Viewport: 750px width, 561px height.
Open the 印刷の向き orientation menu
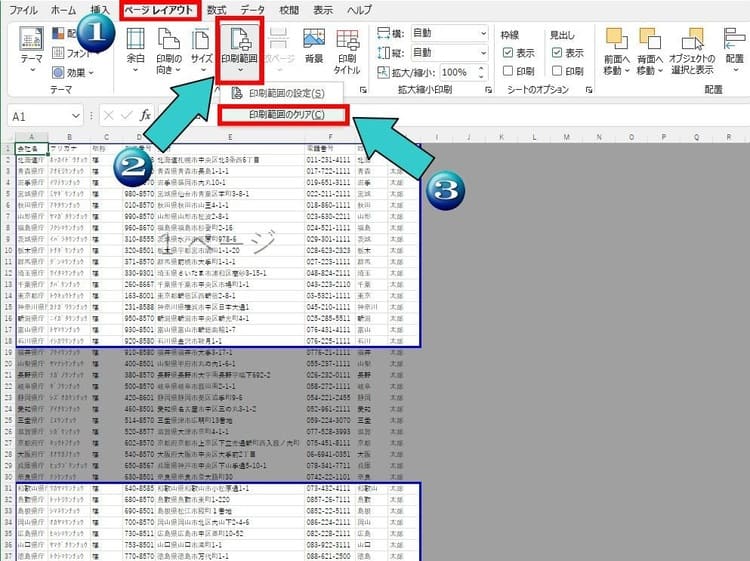click(169, 50)
